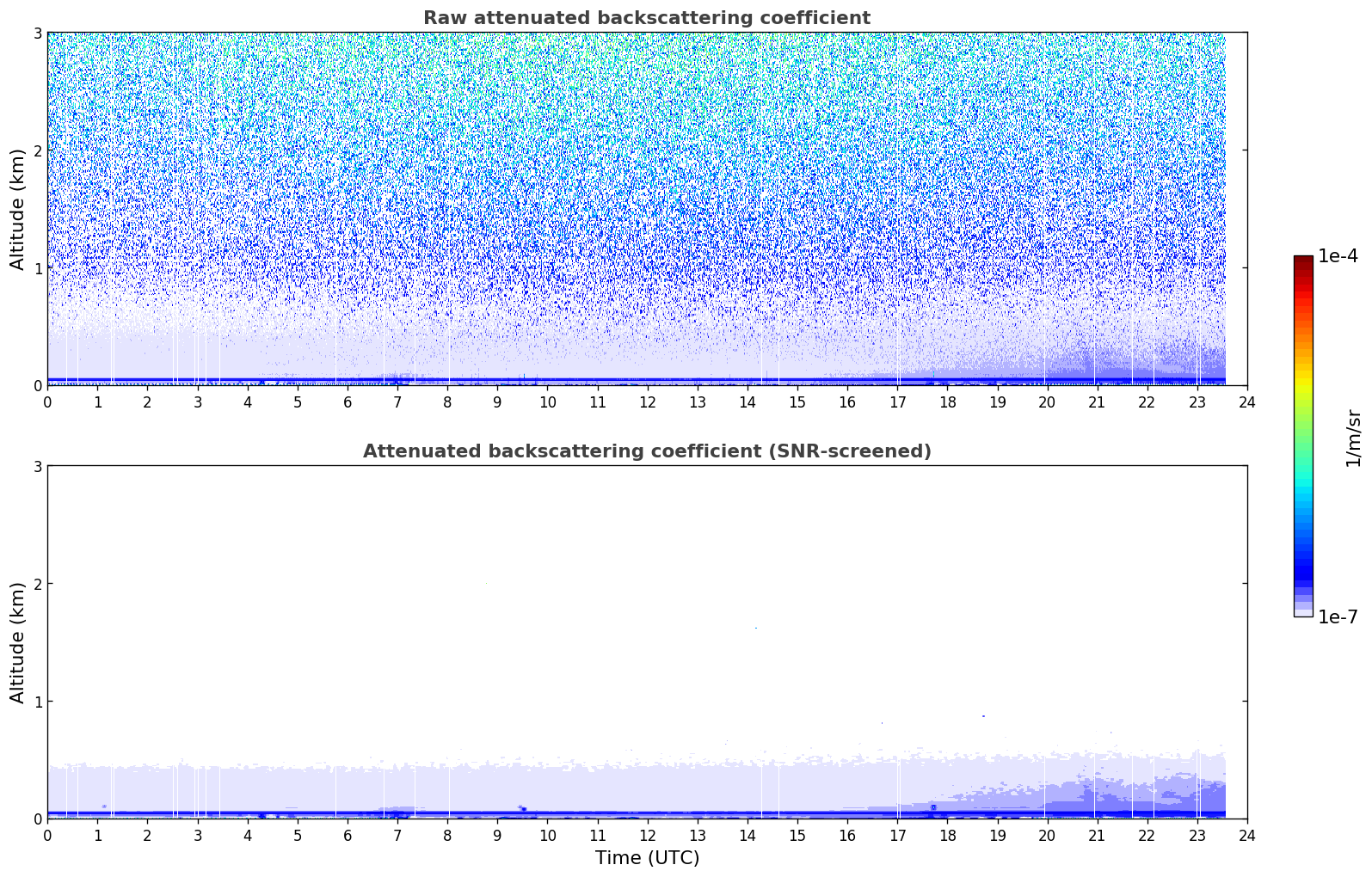Click the 2 km tick on bottom plot

[37, 584]
